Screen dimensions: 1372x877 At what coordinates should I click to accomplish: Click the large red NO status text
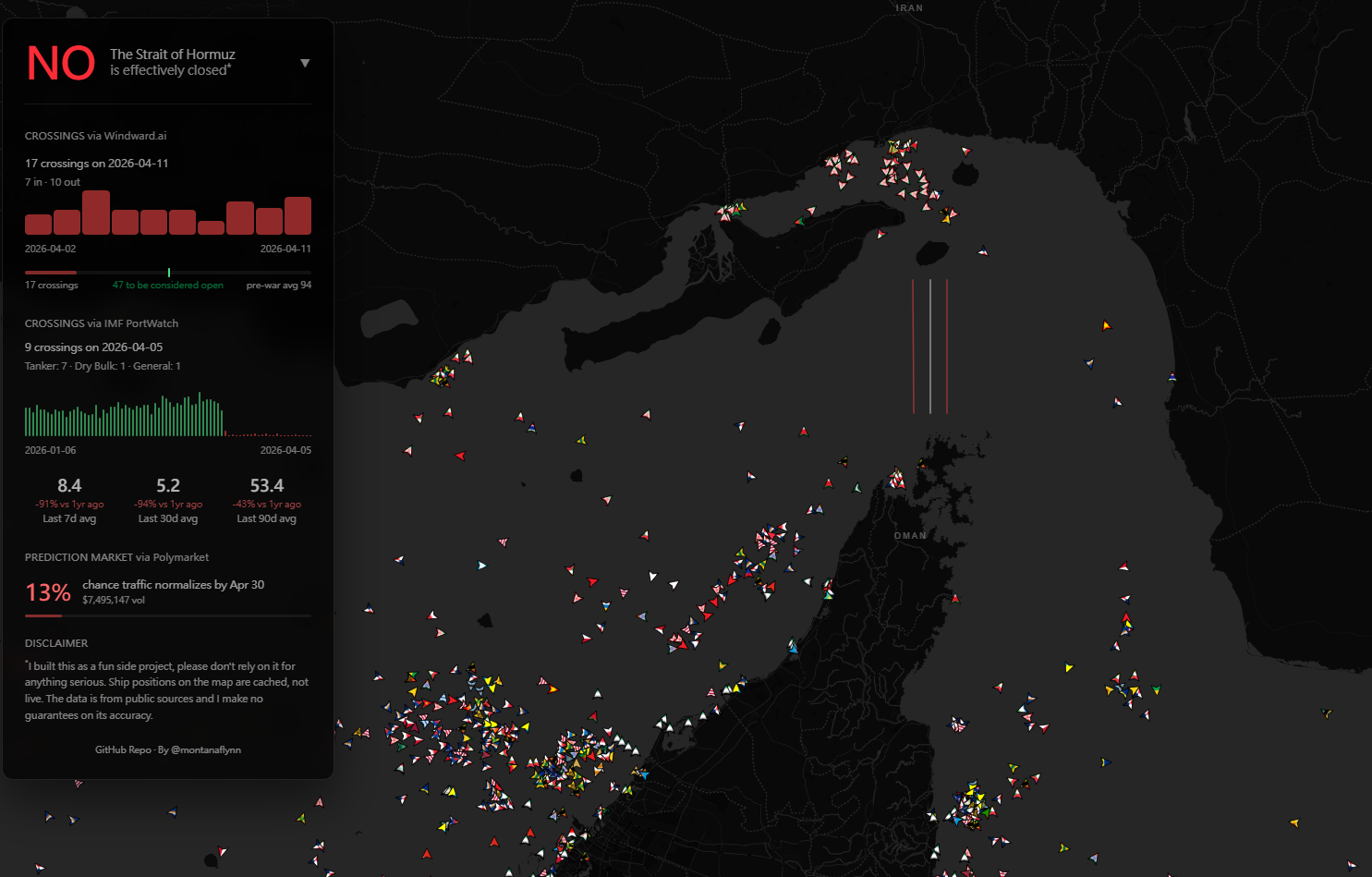click(x=61, y=63)
